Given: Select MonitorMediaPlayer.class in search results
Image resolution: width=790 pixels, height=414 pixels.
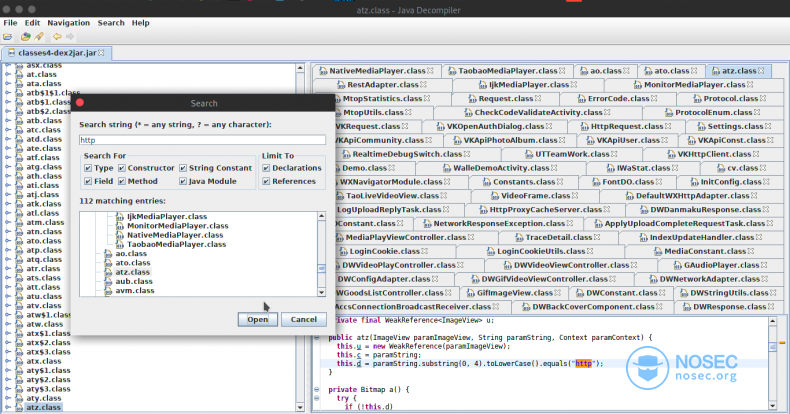Looking at the screenshot, I should (177, 226).
